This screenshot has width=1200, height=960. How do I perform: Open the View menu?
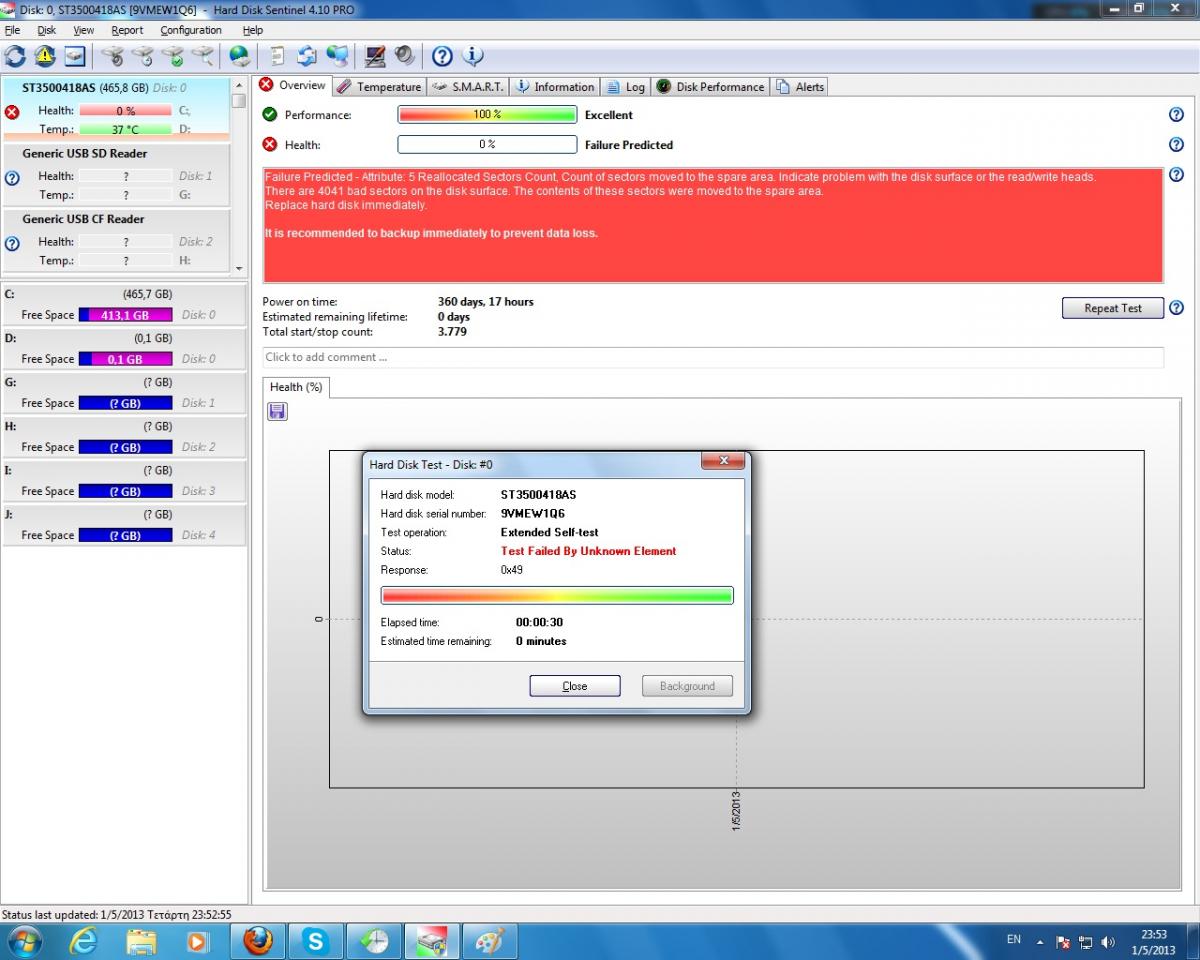pyautogui.click(x=84, y=30)
